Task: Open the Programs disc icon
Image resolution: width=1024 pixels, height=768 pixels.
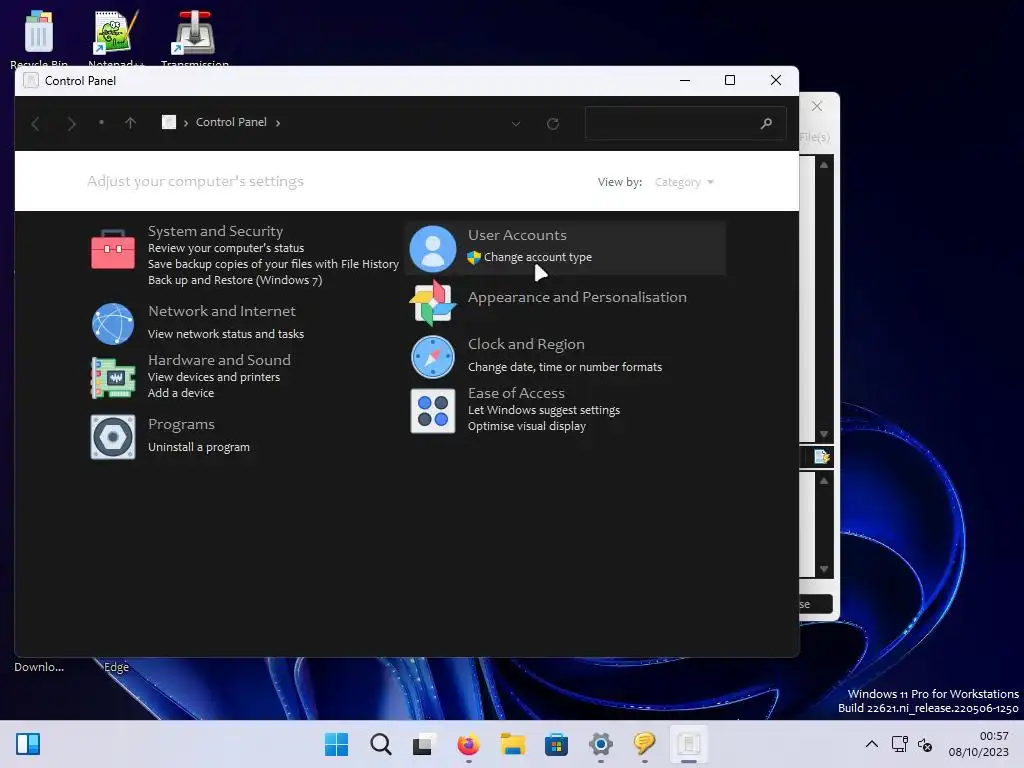Action: 113,437
